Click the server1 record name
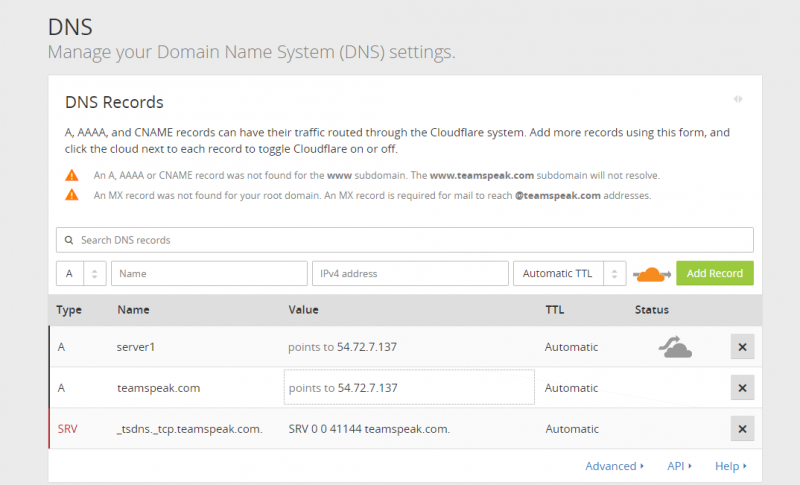The width and height of the screenshot is (800, 485). [x=136, y=347]
